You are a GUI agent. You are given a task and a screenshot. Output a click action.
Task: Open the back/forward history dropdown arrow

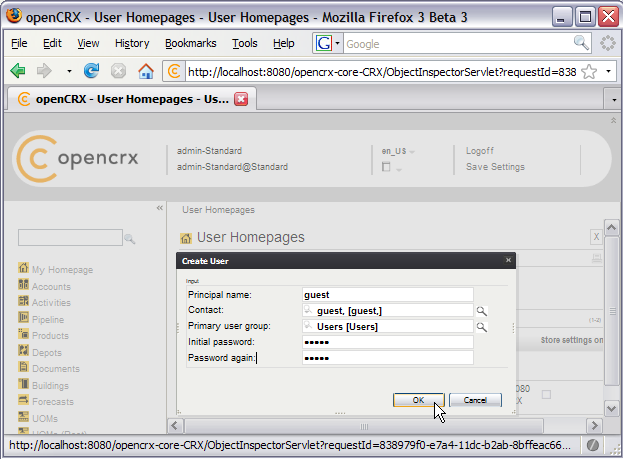69,72
